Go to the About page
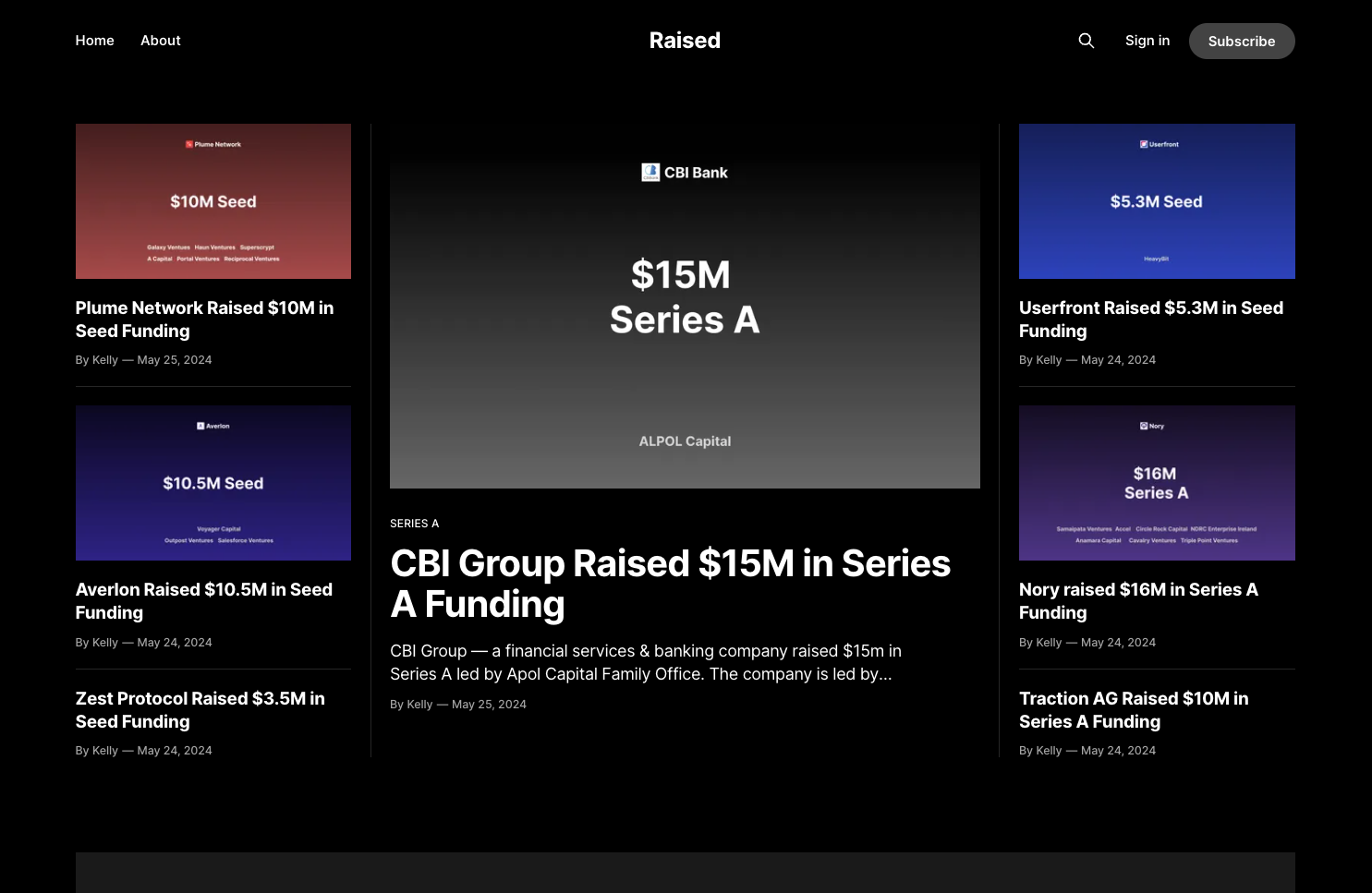The width and height of the screenshot is (1372, 893). click(161, 41)
